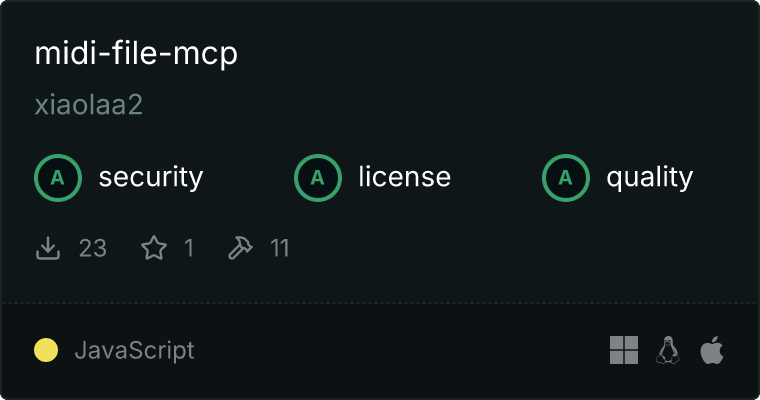Click the tools count 11
Image resolution: width=760 pixels, height=400 pixels.
(280, 248)
